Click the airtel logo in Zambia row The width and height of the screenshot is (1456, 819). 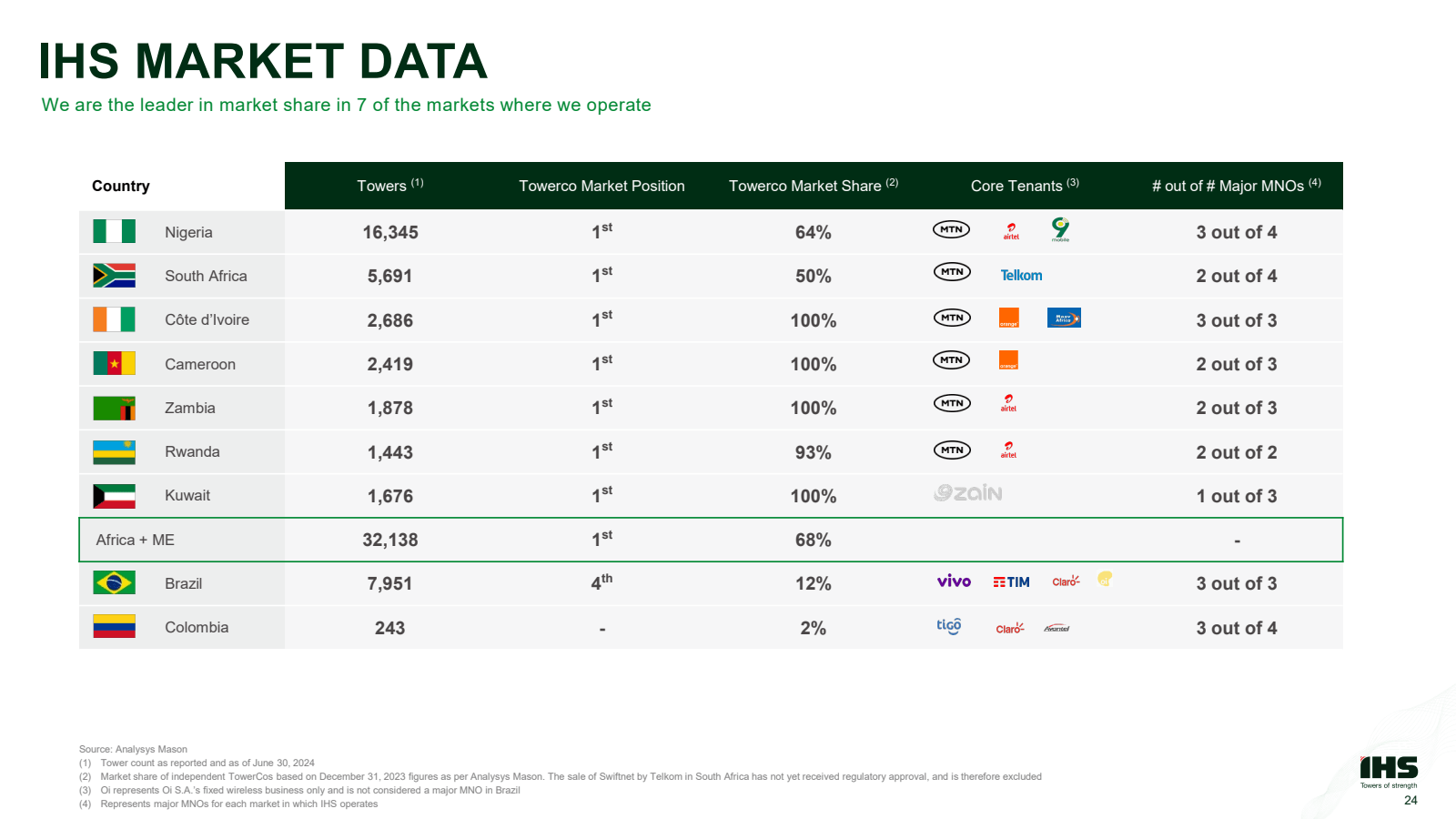coord(1008,403)
